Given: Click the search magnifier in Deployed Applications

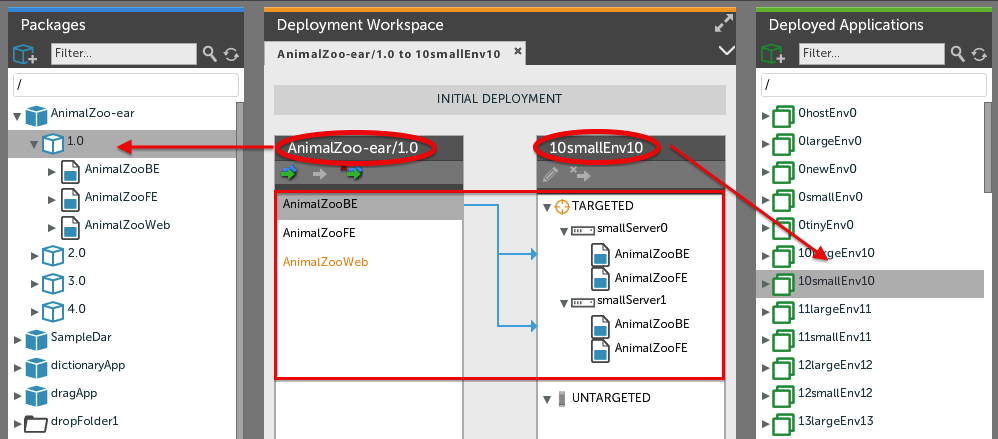Looking at the screenshot, I should (958, 53).
